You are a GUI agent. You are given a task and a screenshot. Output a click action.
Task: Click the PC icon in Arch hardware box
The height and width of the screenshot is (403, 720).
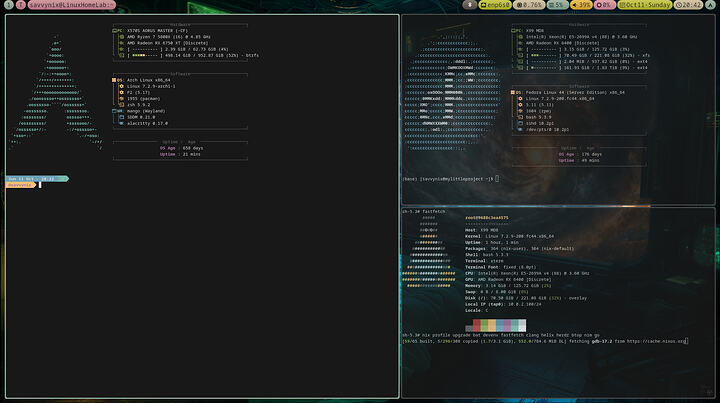click(x=115, y=31)
